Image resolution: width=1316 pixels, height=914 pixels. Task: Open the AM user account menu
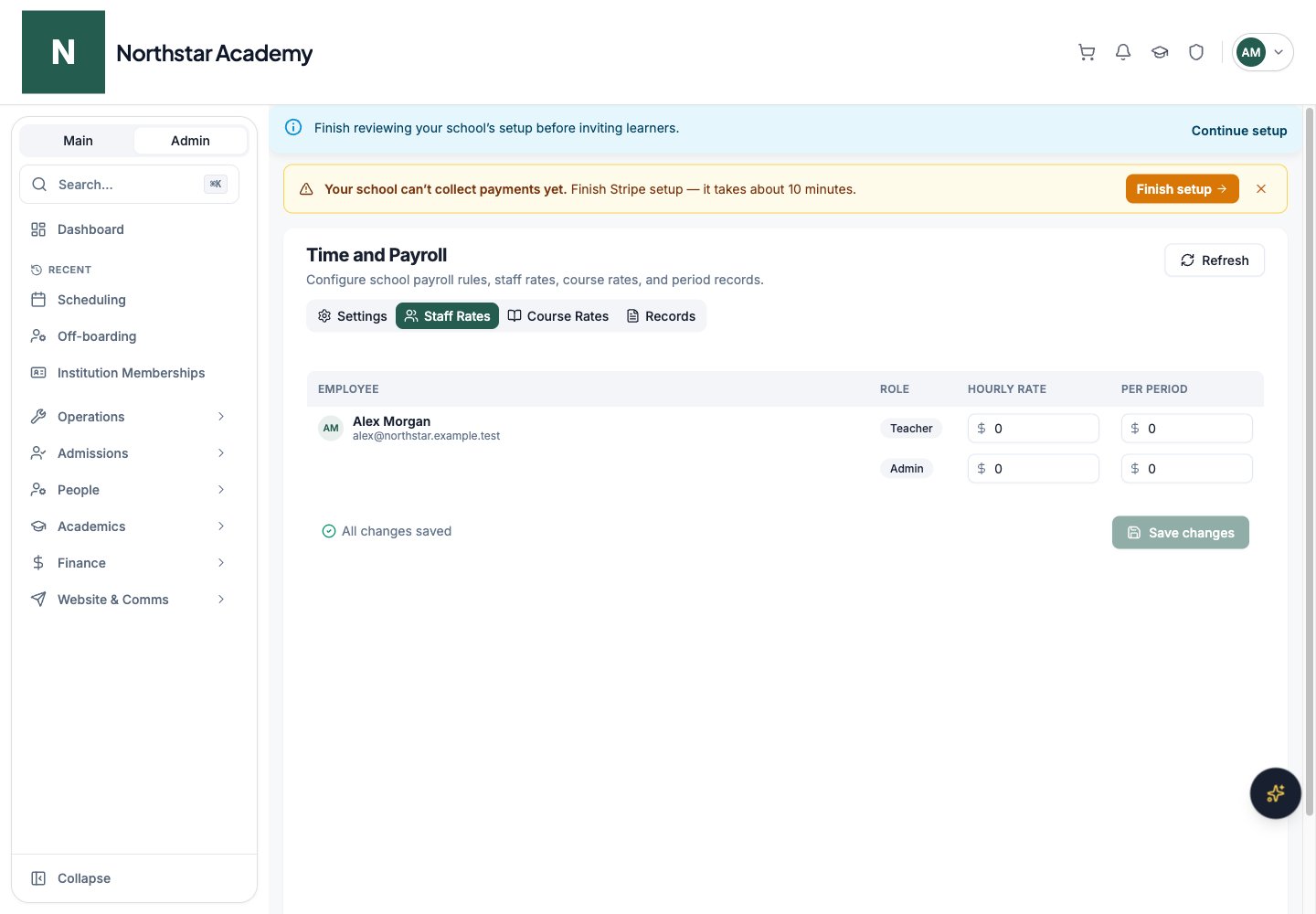pos(1263,52)
